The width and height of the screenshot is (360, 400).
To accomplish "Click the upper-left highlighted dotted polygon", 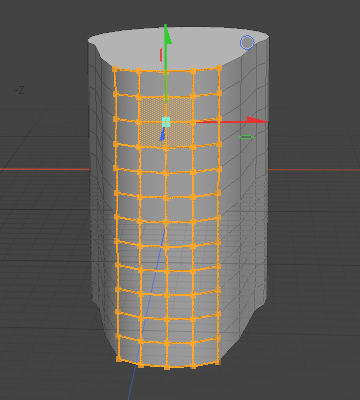I will [152, 108].
